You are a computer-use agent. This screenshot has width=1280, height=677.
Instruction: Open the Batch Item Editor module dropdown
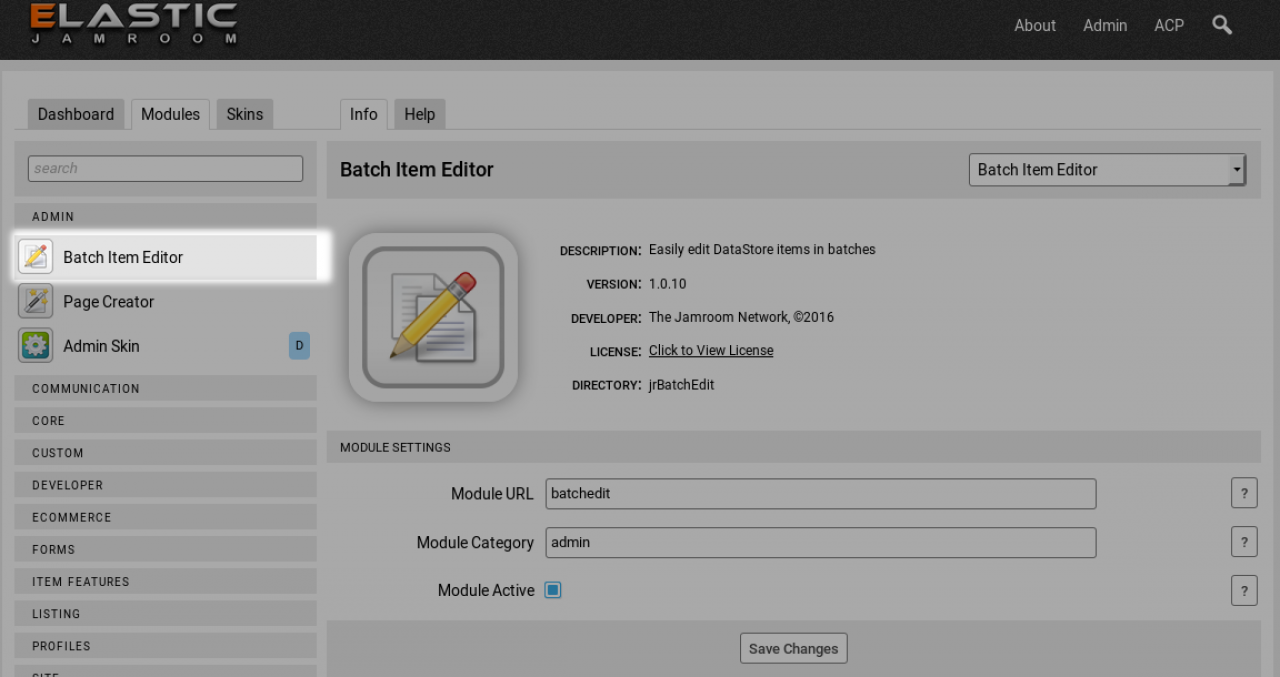point(1107,170)
